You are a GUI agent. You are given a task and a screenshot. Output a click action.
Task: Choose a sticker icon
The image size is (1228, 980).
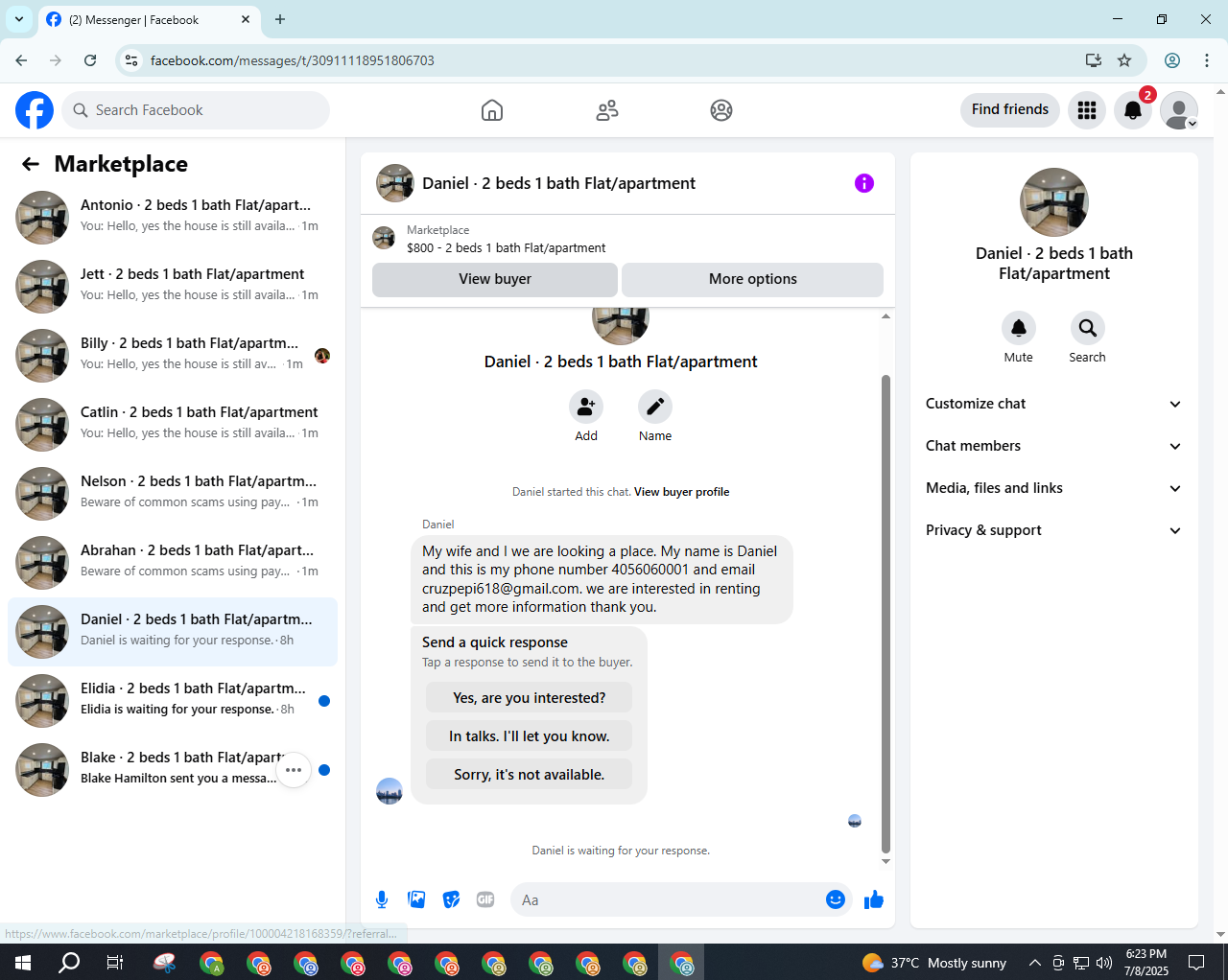451,899
